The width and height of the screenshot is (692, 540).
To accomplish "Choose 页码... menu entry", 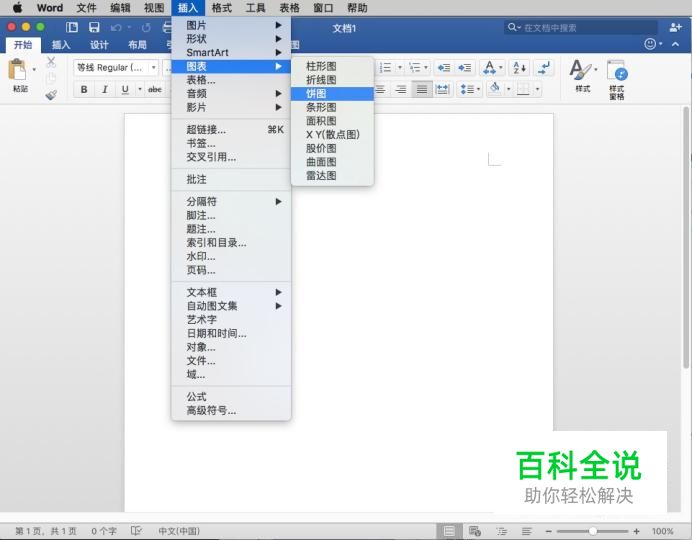I will pos(231,270).
